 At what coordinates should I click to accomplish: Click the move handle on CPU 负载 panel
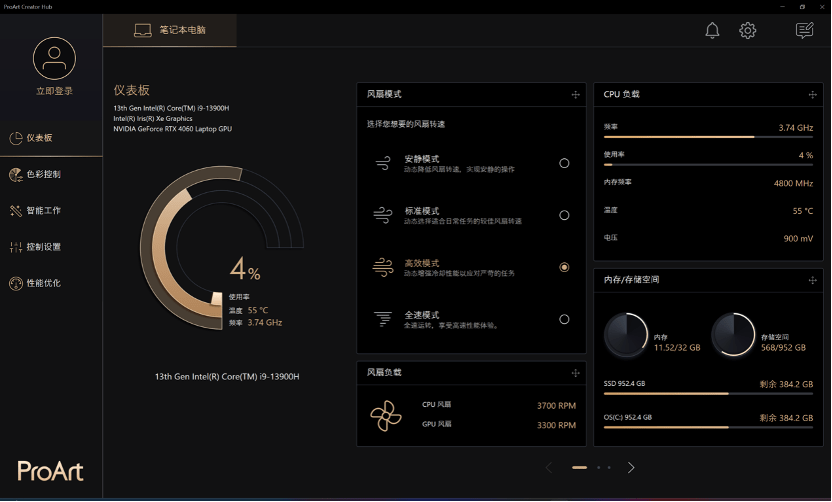coord(812,94)
